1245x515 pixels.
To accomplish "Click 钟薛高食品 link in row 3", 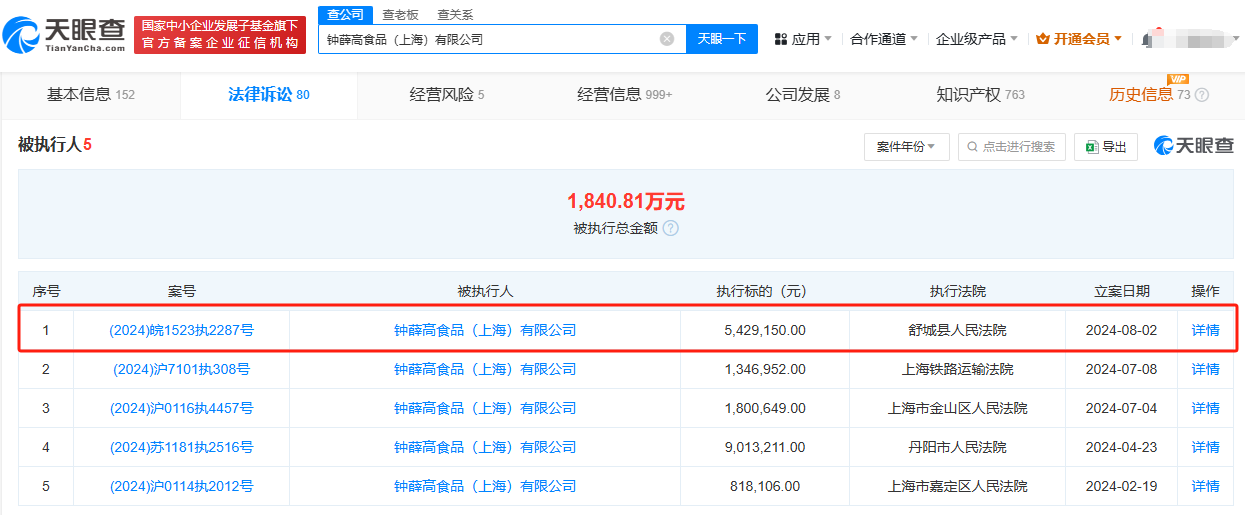I will 485,408.
